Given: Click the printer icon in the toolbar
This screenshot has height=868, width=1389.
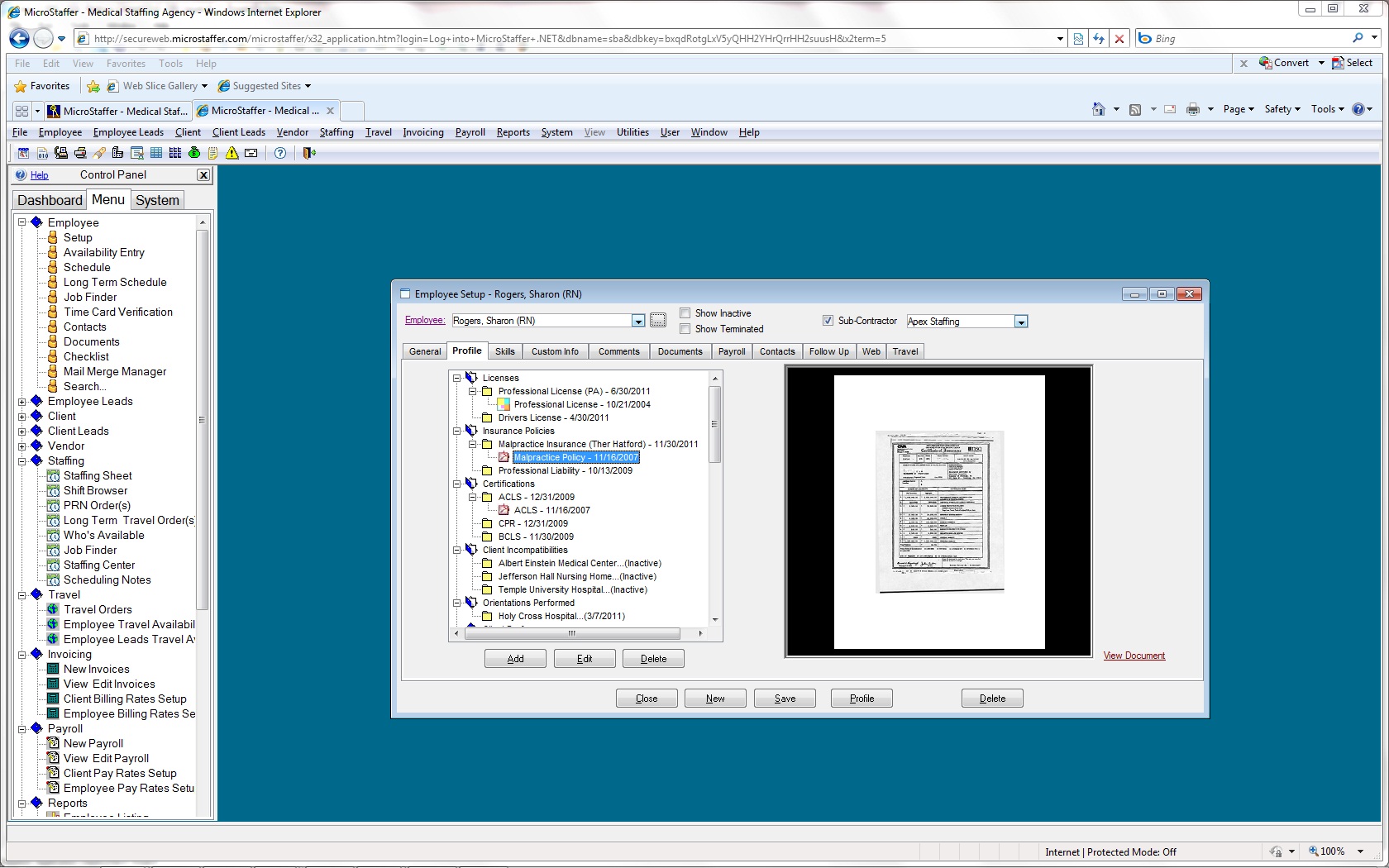Looking at the screenshot, I should click(80, 153).
